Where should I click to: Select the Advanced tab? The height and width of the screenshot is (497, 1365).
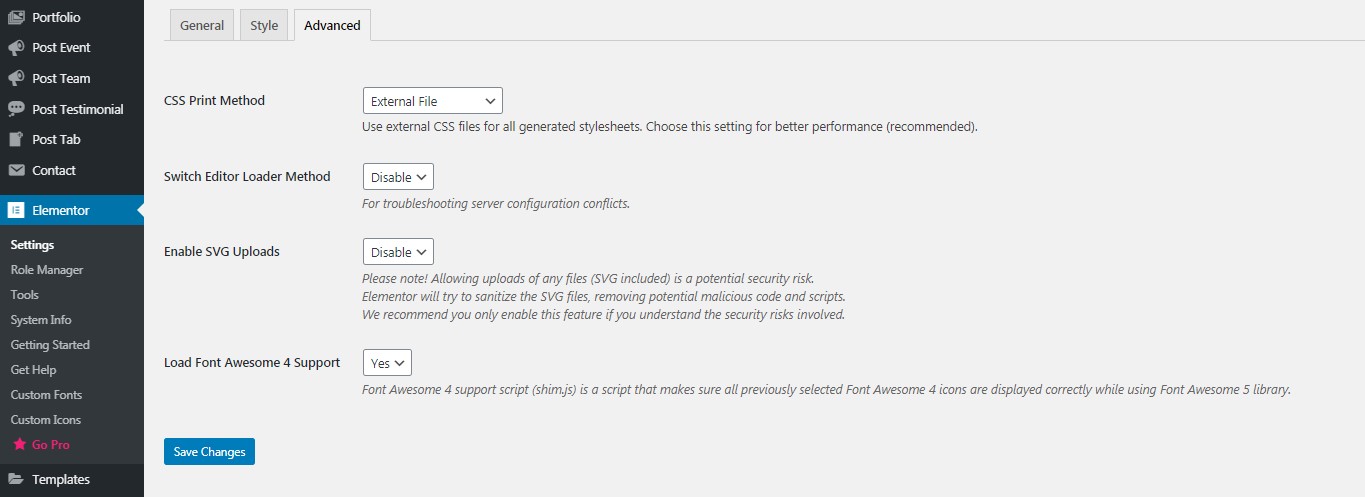332,25
